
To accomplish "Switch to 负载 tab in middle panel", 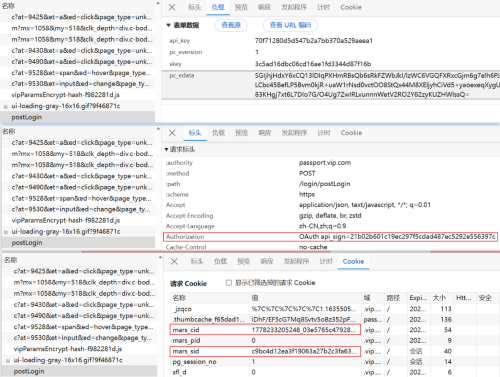I will click(x=218, y=133).
